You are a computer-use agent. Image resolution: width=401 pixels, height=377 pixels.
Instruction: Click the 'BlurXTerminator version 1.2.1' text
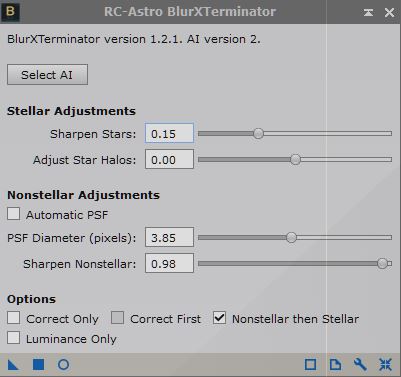(95, 39)
